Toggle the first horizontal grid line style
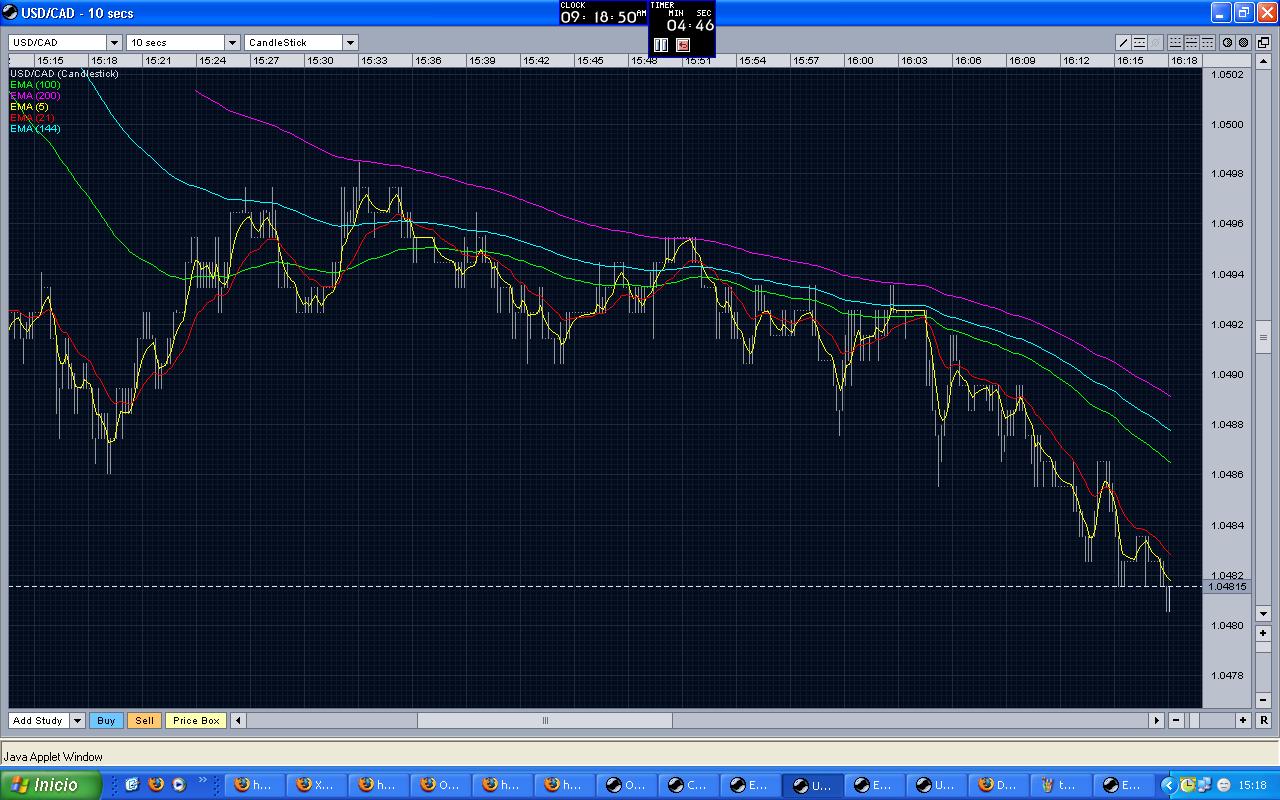 (x=1176, y=43)
